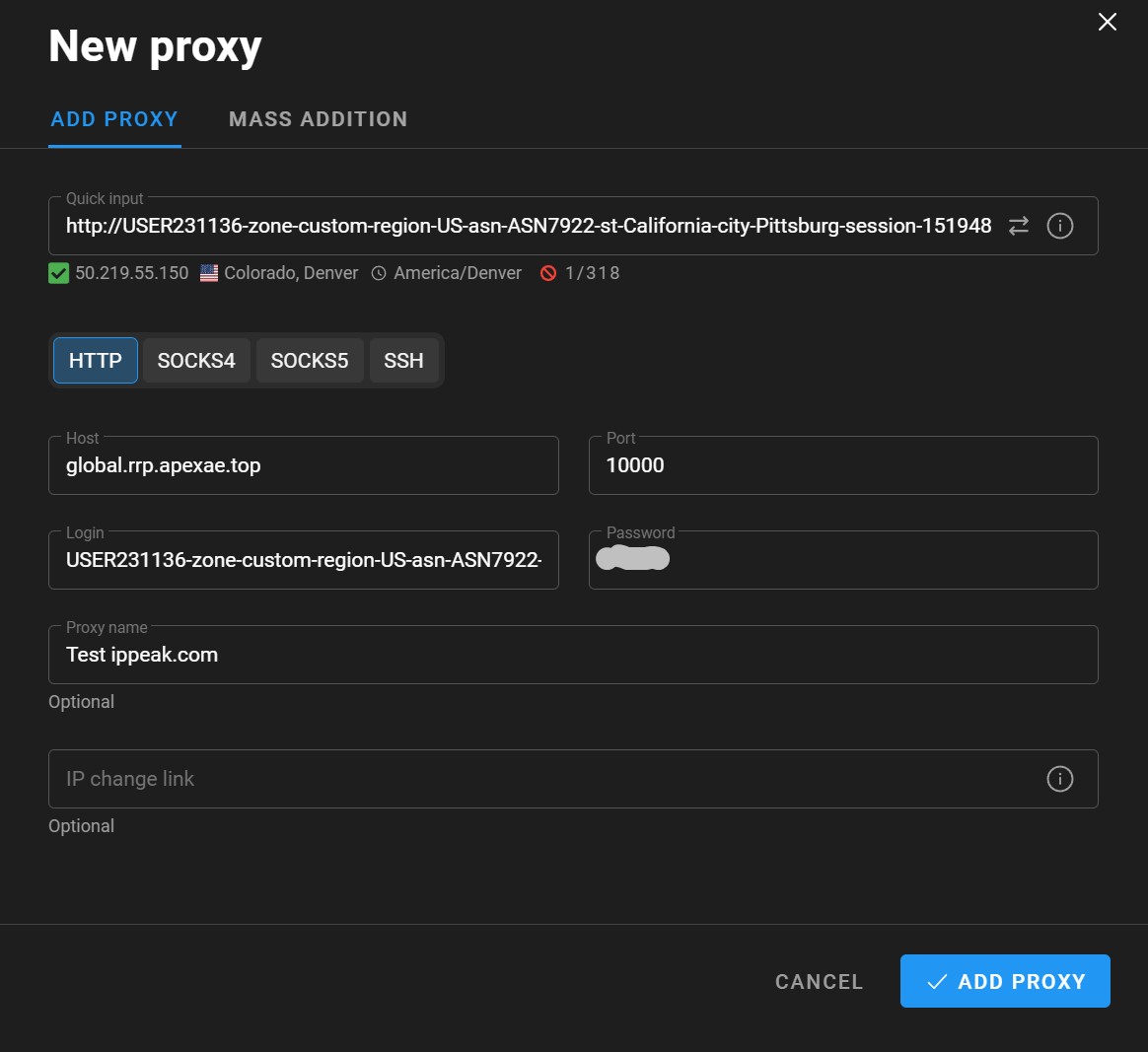Cancel adding the proxy
This screenshot has height=1052, width=1148.
click(x=819, y=982)
